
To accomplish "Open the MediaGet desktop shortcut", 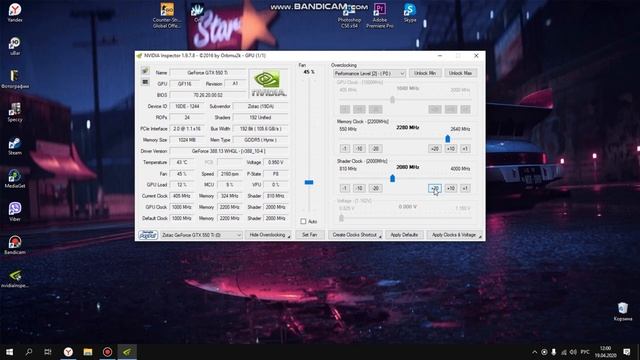I will [15, 179].
